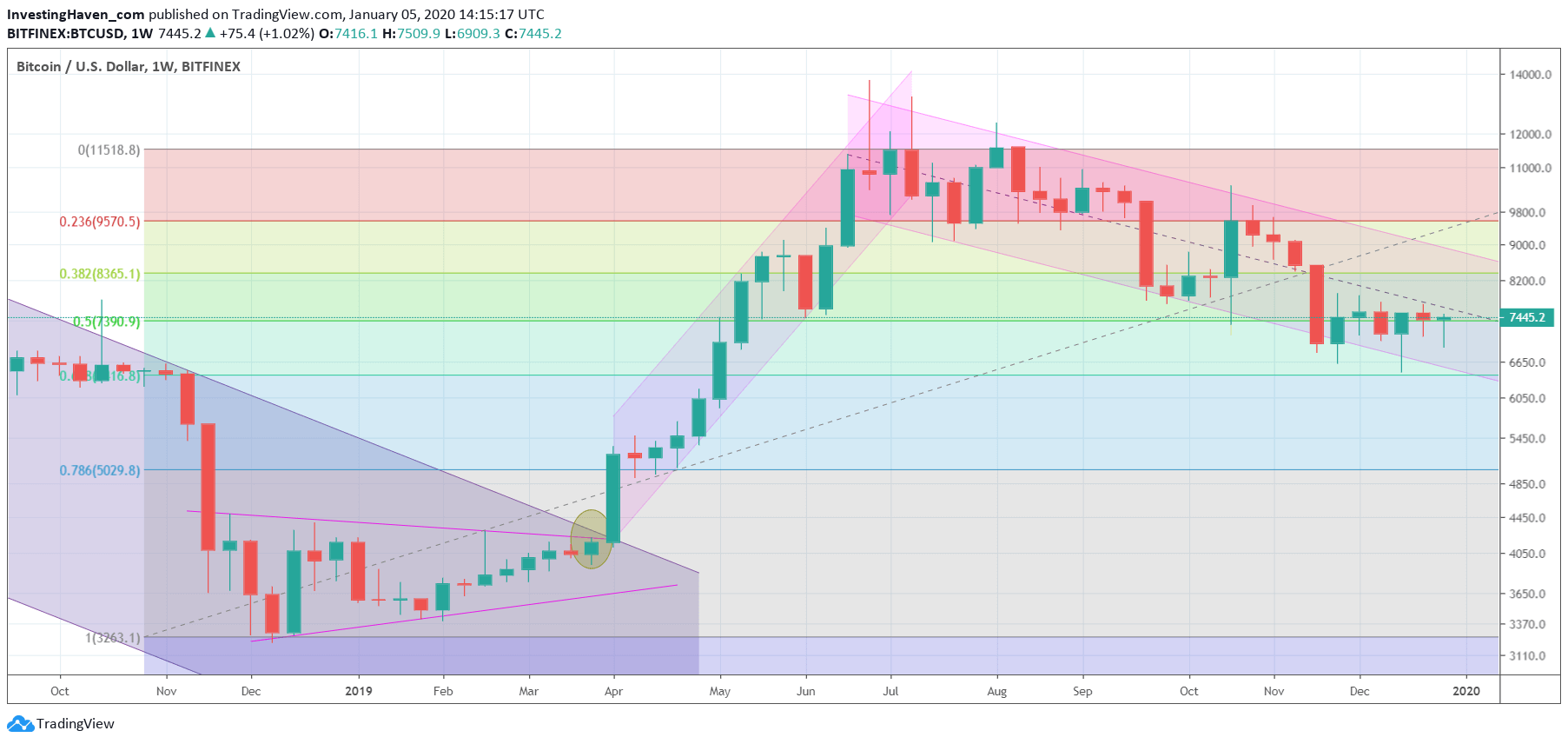The image size is (1568, 744).
Task: Click the close value C:7445.2
Action: (533, 34)
